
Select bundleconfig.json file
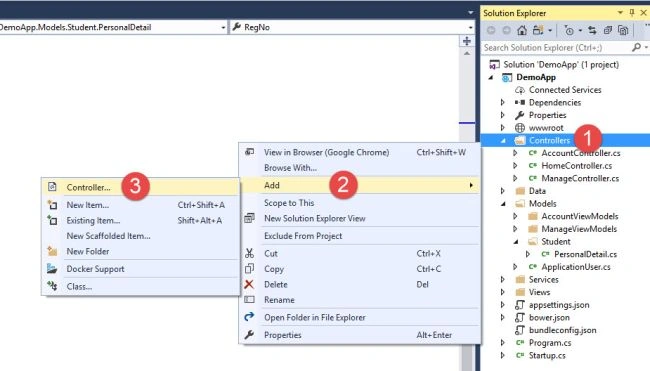coord(563,330)
